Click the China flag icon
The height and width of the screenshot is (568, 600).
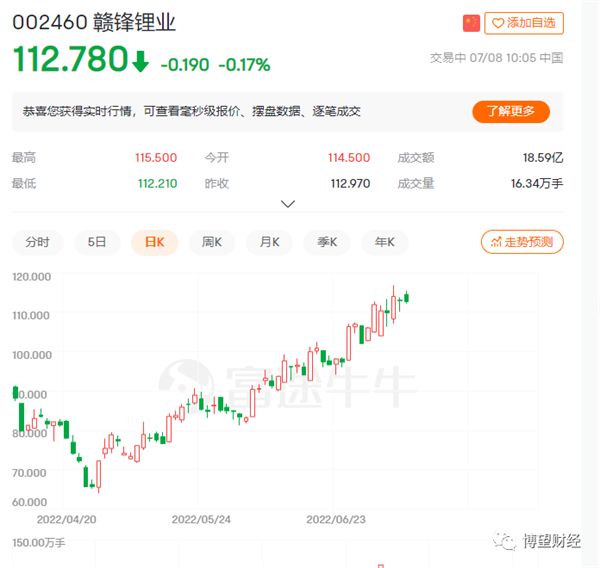click(471, 23)
